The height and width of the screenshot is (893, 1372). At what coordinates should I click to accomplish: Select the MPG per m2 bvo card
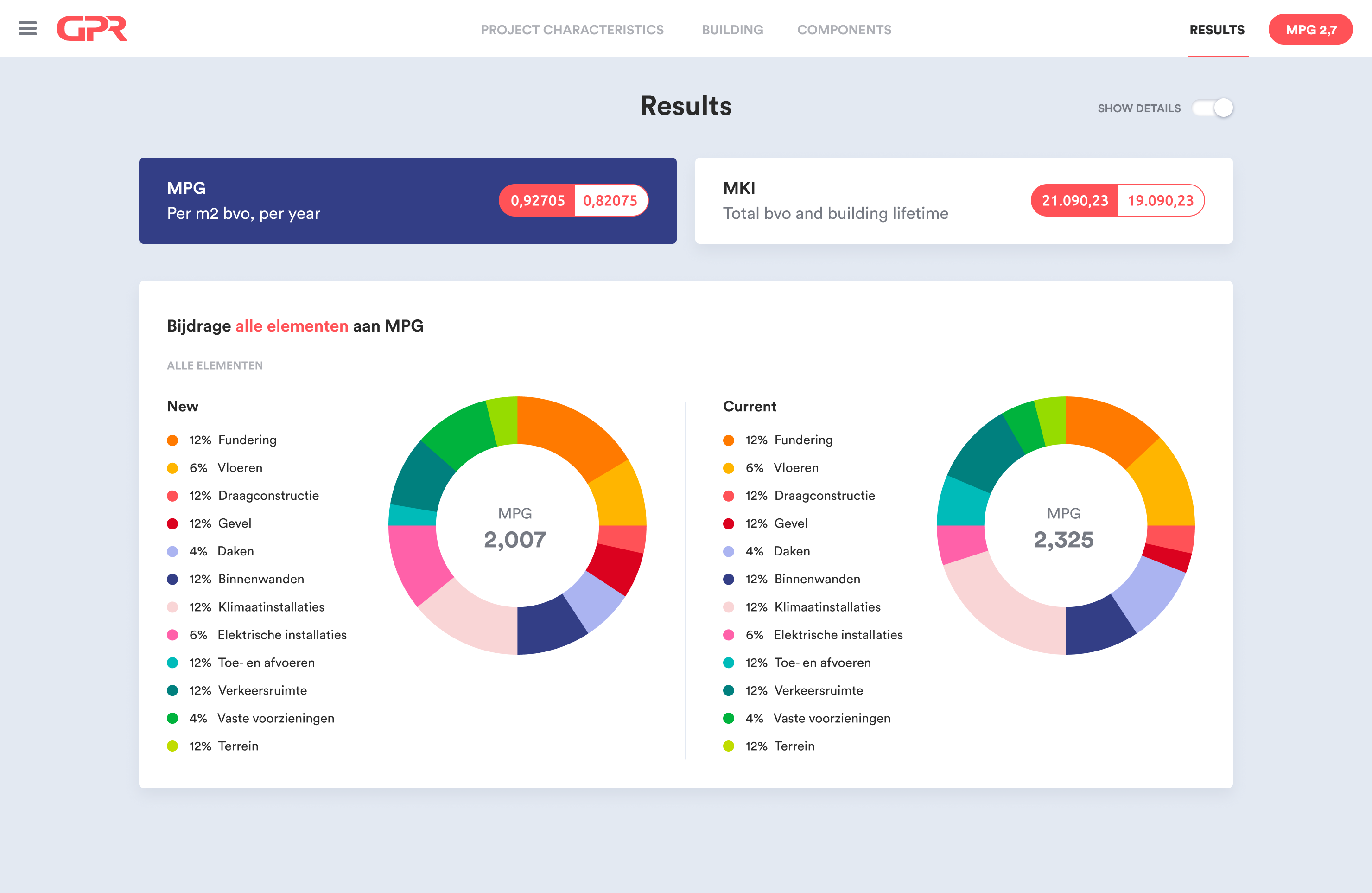click(407, 201)
